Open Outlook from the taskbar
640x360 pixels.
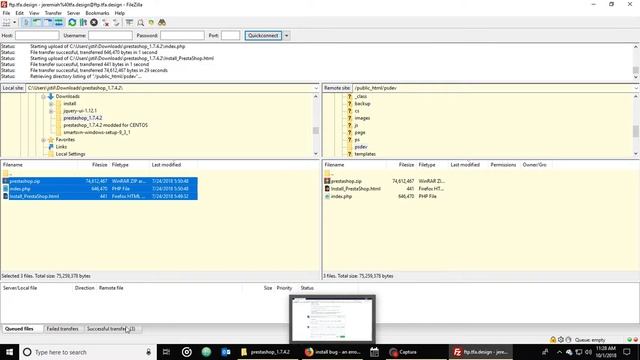coord(226,352)
